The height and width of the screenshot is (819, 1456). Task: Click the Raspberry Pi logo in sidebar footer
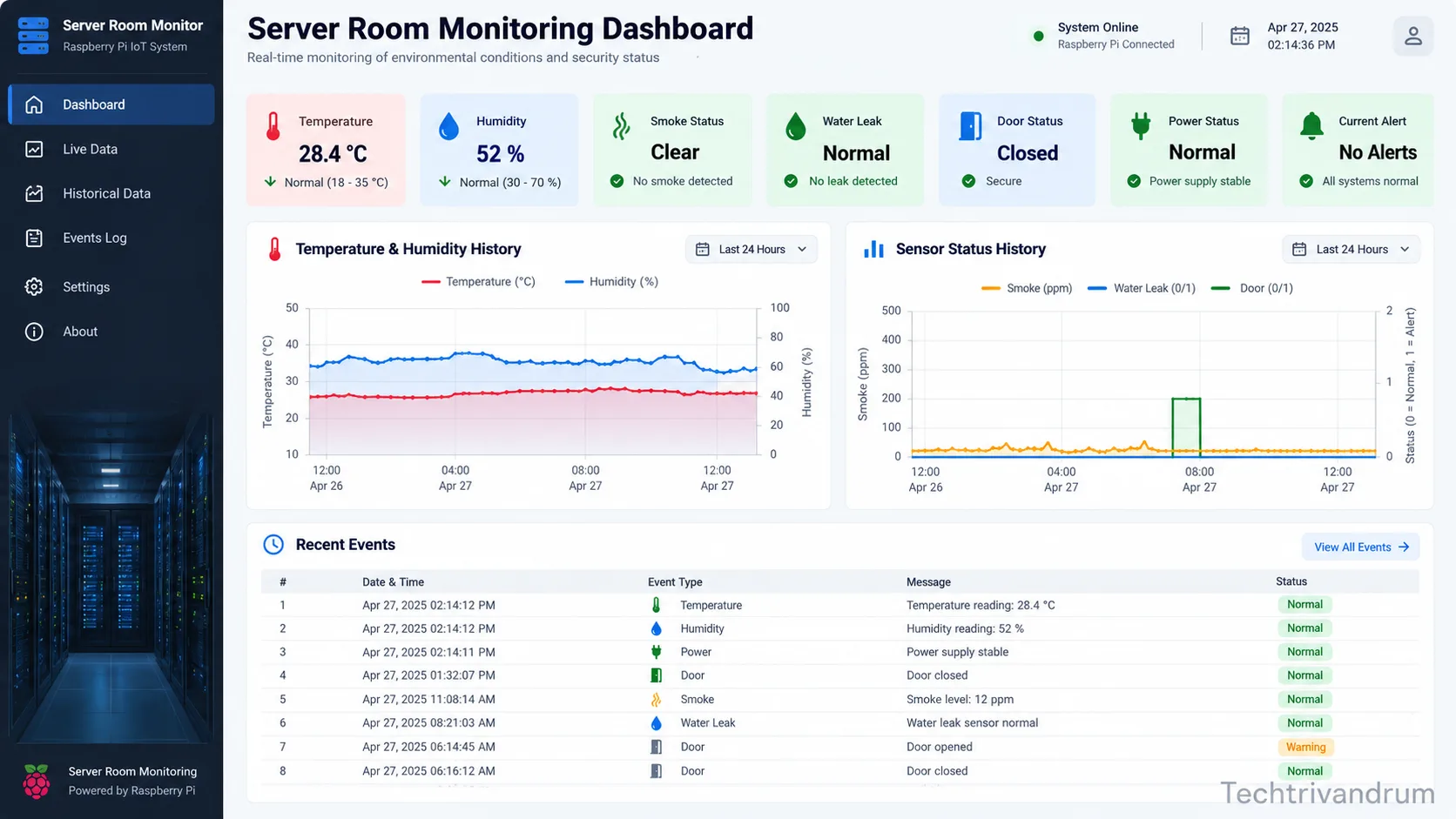point(37,781)
